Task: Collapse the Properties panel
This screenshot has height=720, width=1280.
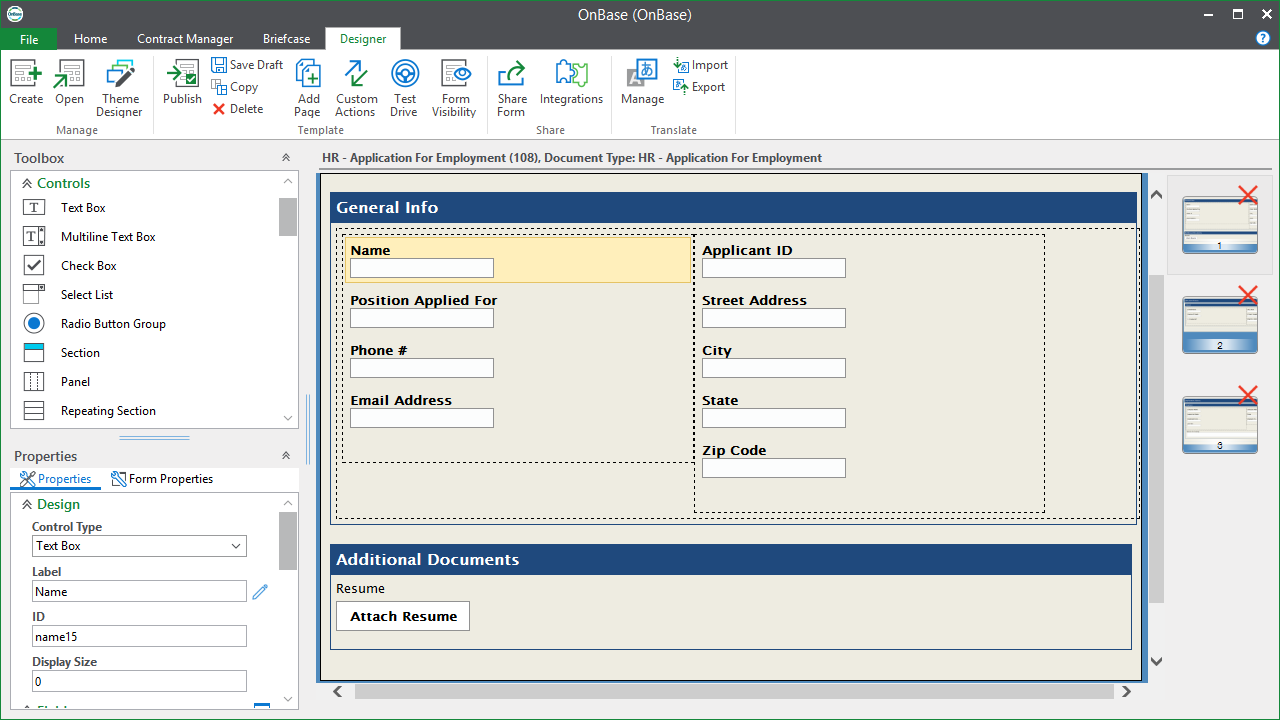Action: (x=286, y=456)
